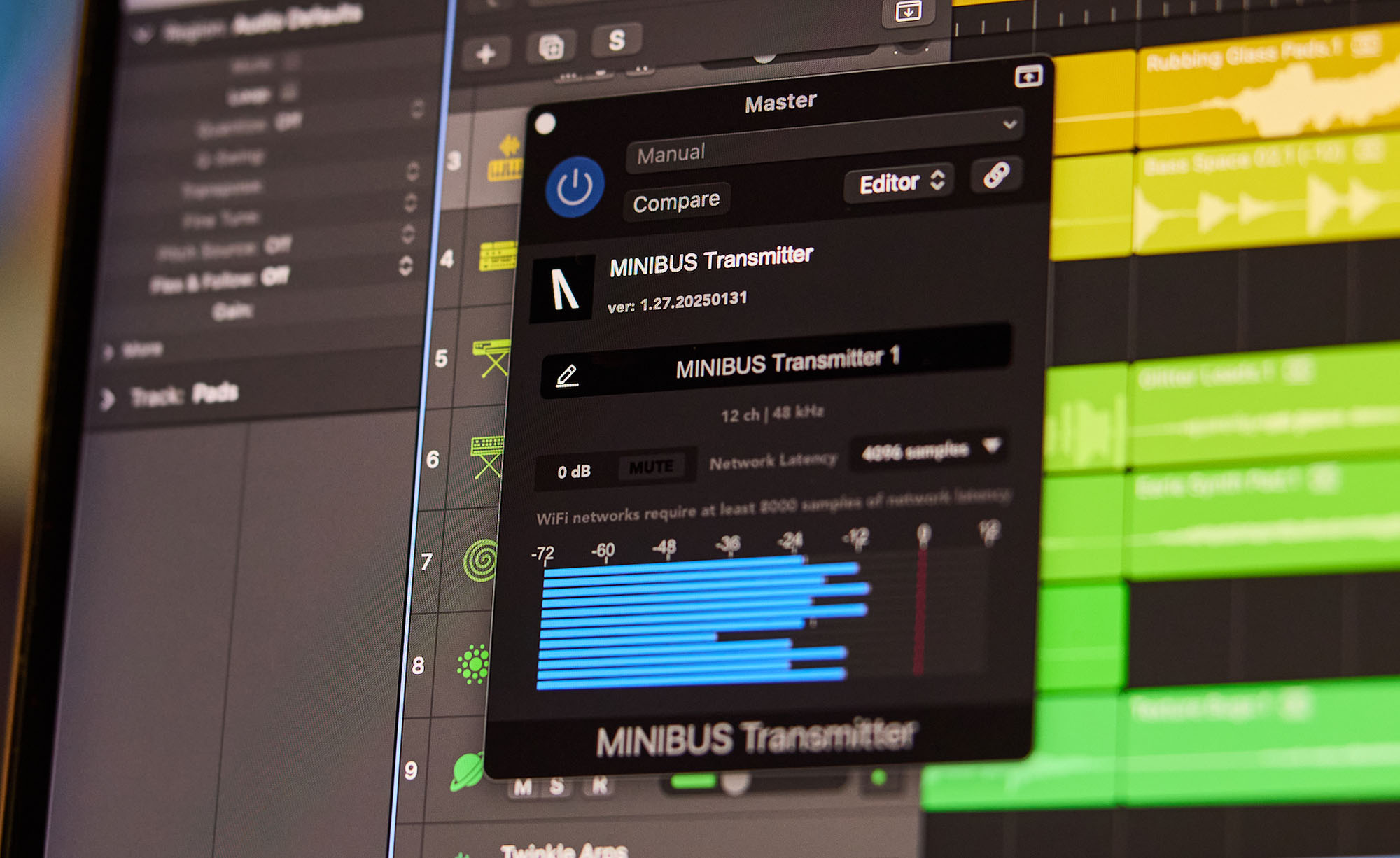The height and width of the screenshot is (858, 1400).
Task: Toggle the global solo S button
Action: 616,41
